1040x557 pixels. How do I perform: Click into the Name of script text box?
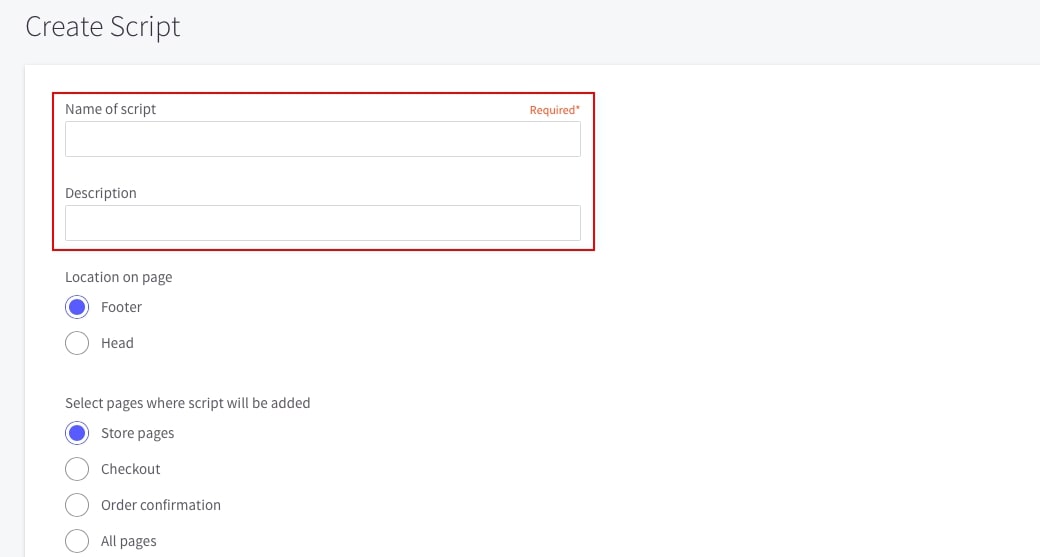tap(322, 139)
